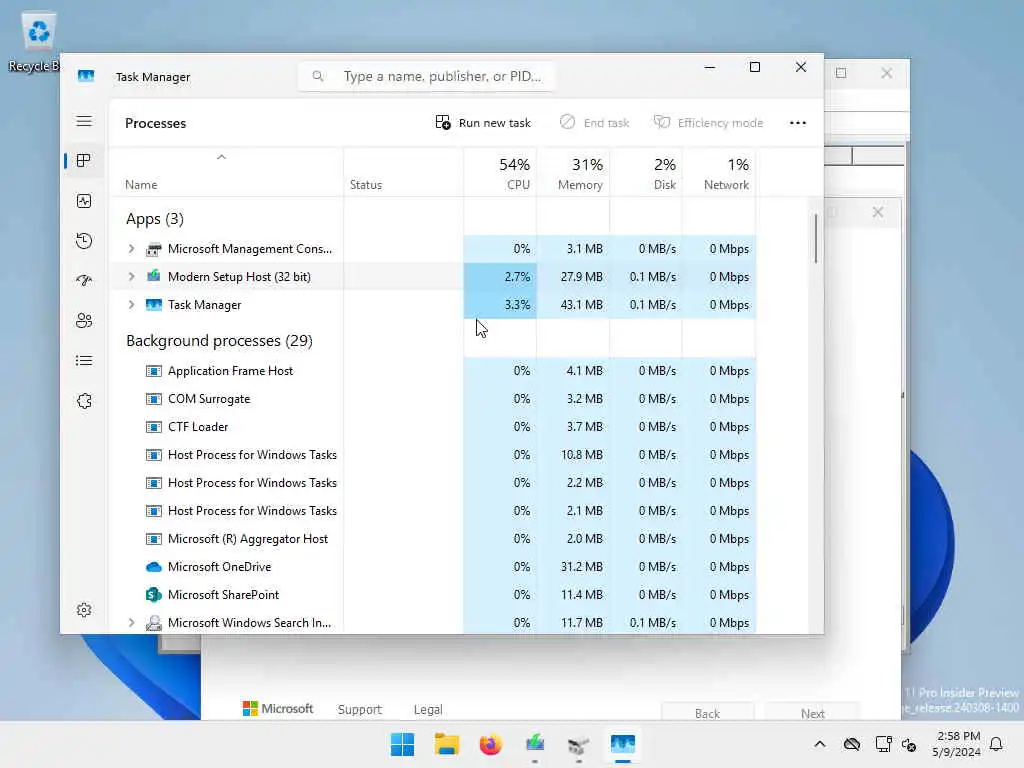
Task: Open the notification bell in system tray
Action: tap(996, 744)
